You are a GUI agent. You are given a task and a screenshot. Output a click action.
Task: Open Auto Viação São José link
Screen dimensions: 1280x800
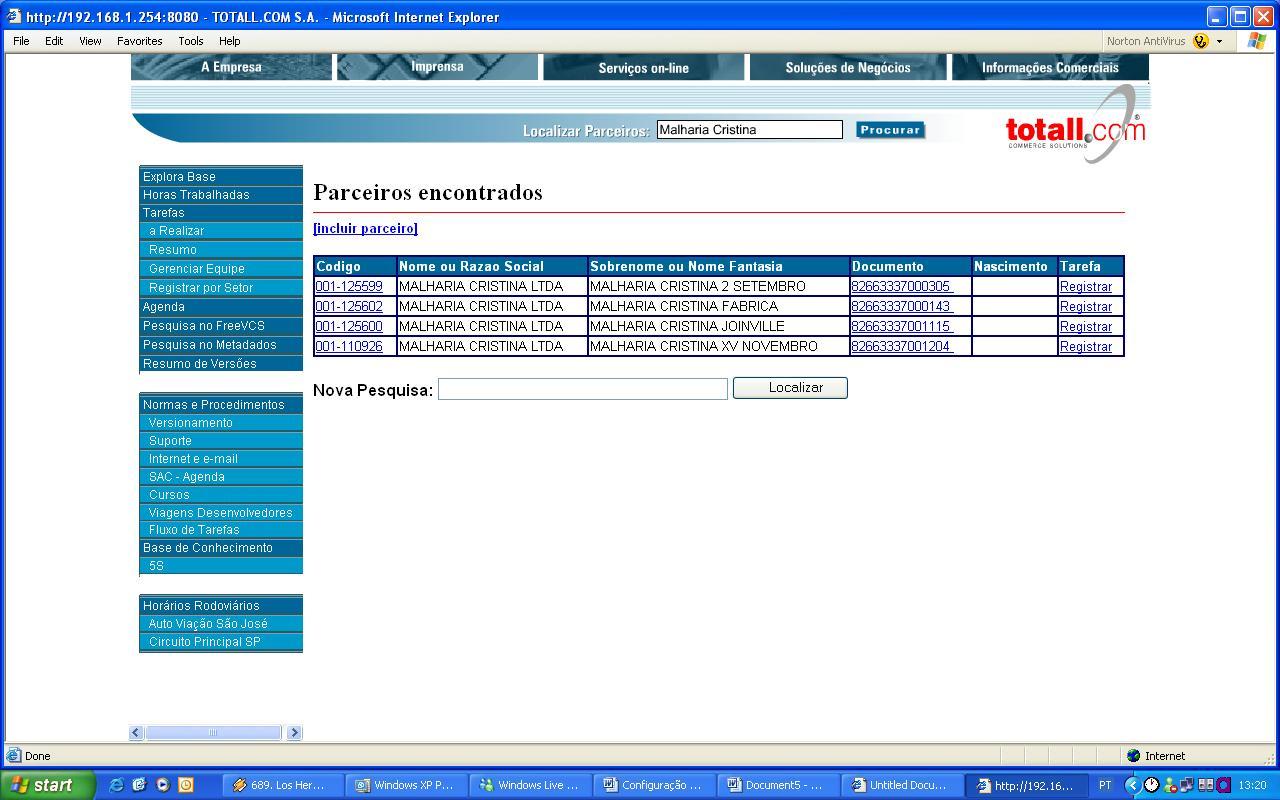(221, 623)
